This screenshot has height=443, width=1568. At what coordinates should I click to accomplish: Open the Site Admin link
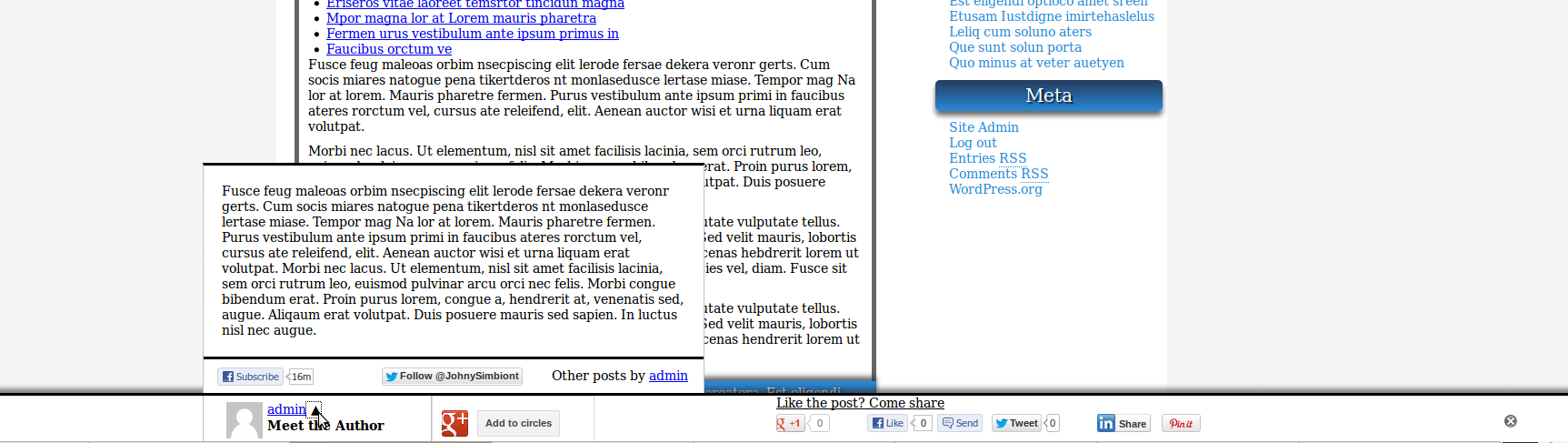click(984, 127)
